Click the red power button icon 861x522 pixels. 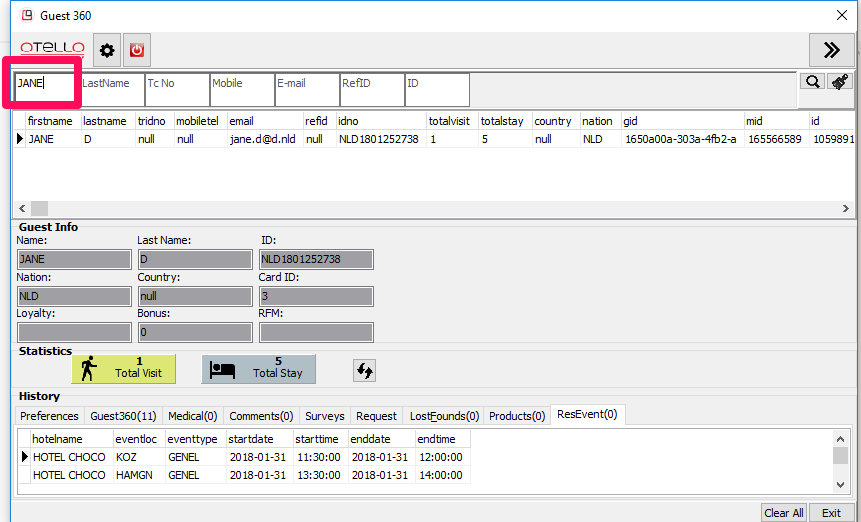point(137,50)
